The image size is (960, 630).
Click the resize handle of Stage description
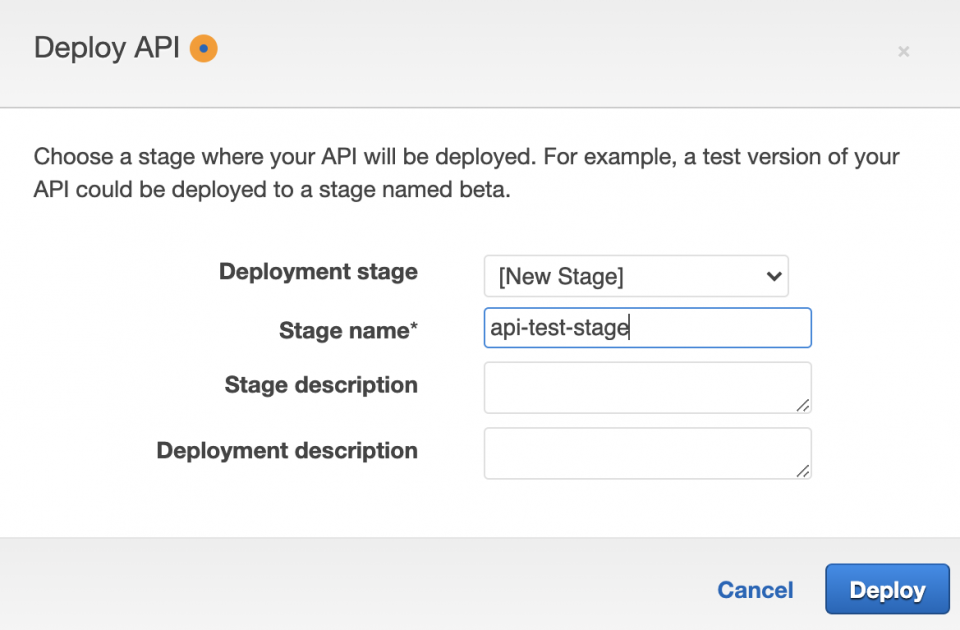806,406
